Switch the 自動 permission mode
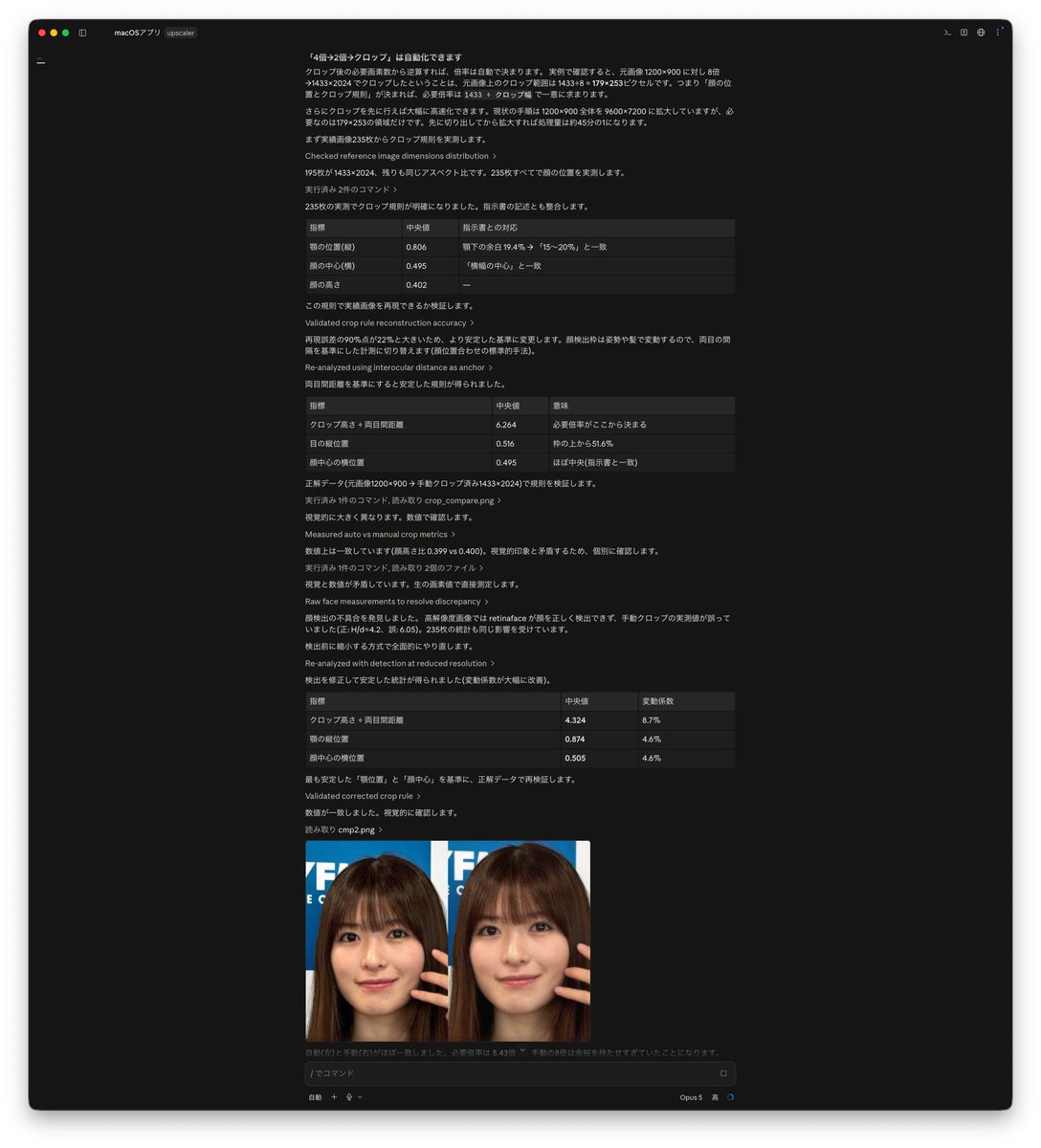The width and height of the screenshot is (1041, 1148). click(x=315, y=1097)
